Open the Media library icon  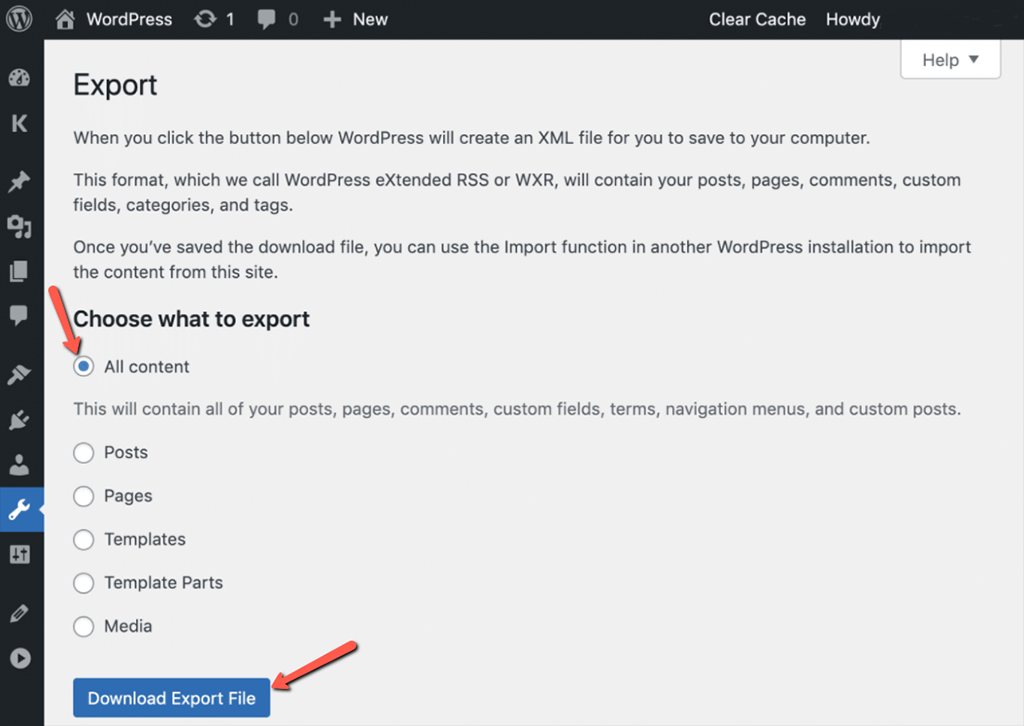pos(21,227)
